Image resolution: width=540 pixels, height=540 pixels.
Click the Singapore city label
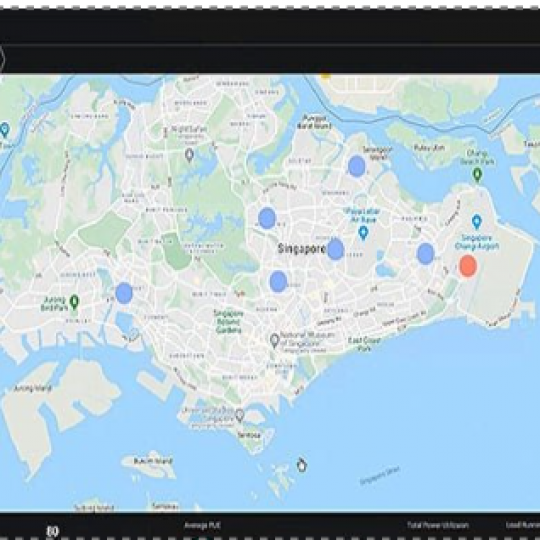[301, 249]
